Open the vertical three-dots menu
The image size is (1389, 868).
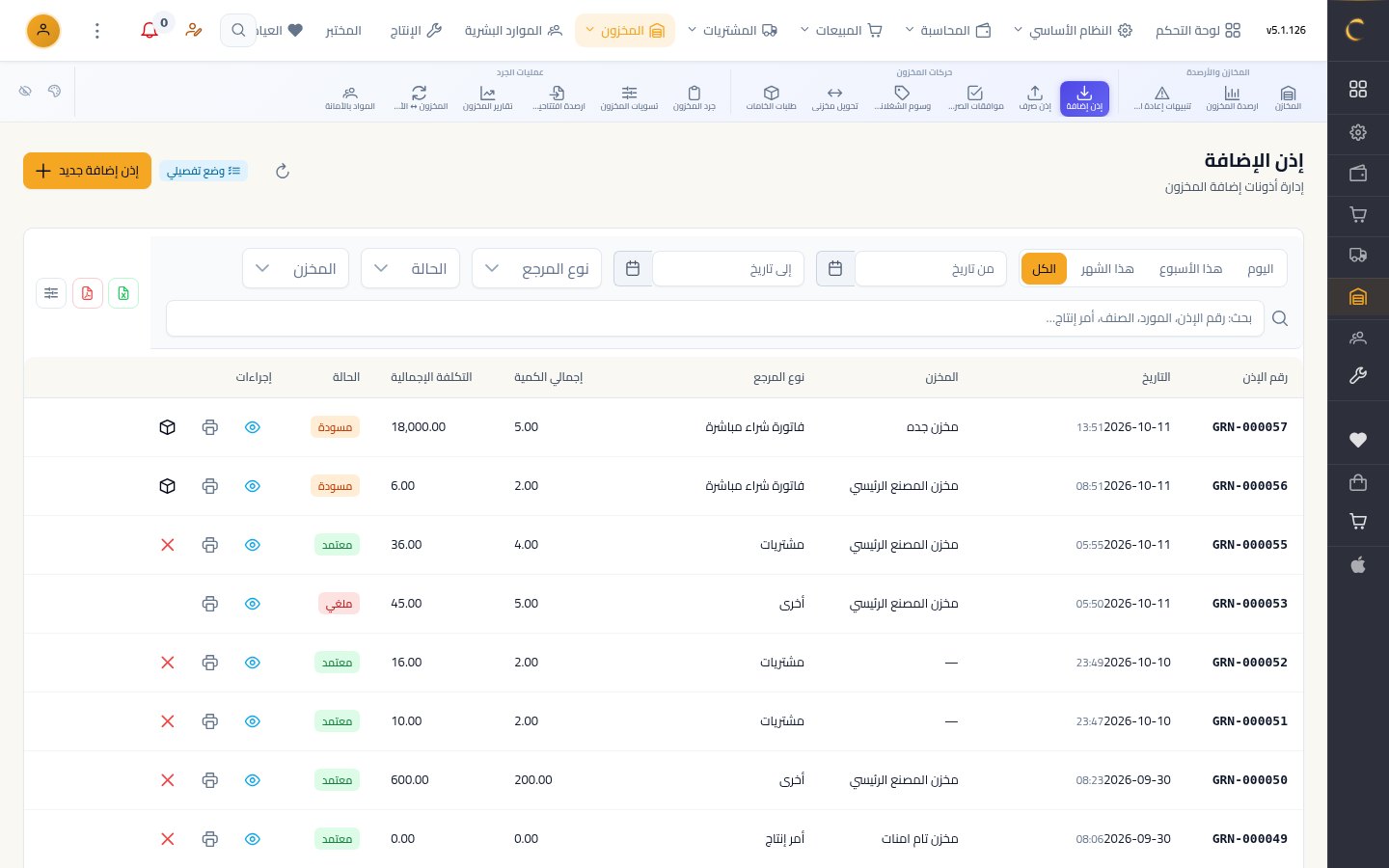tap(97, 31)
